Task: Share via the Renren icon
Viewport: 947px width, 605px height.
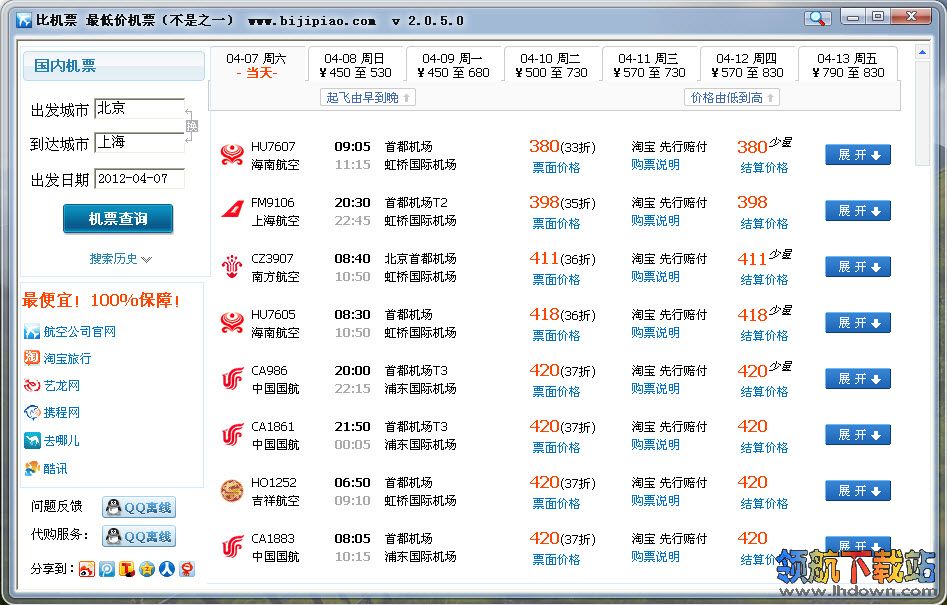Action: [x=167, y=569]
